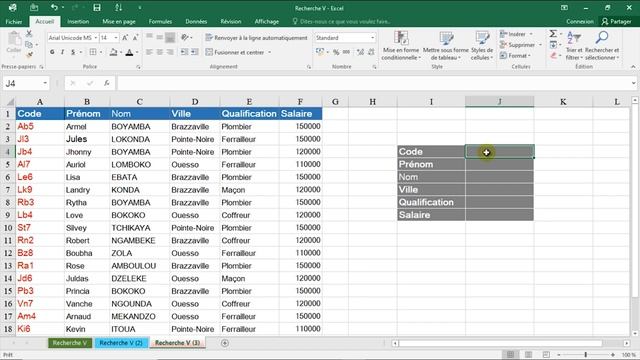
Task: Open the font name dropdown Arial Unicode MS
Action: 96,38
